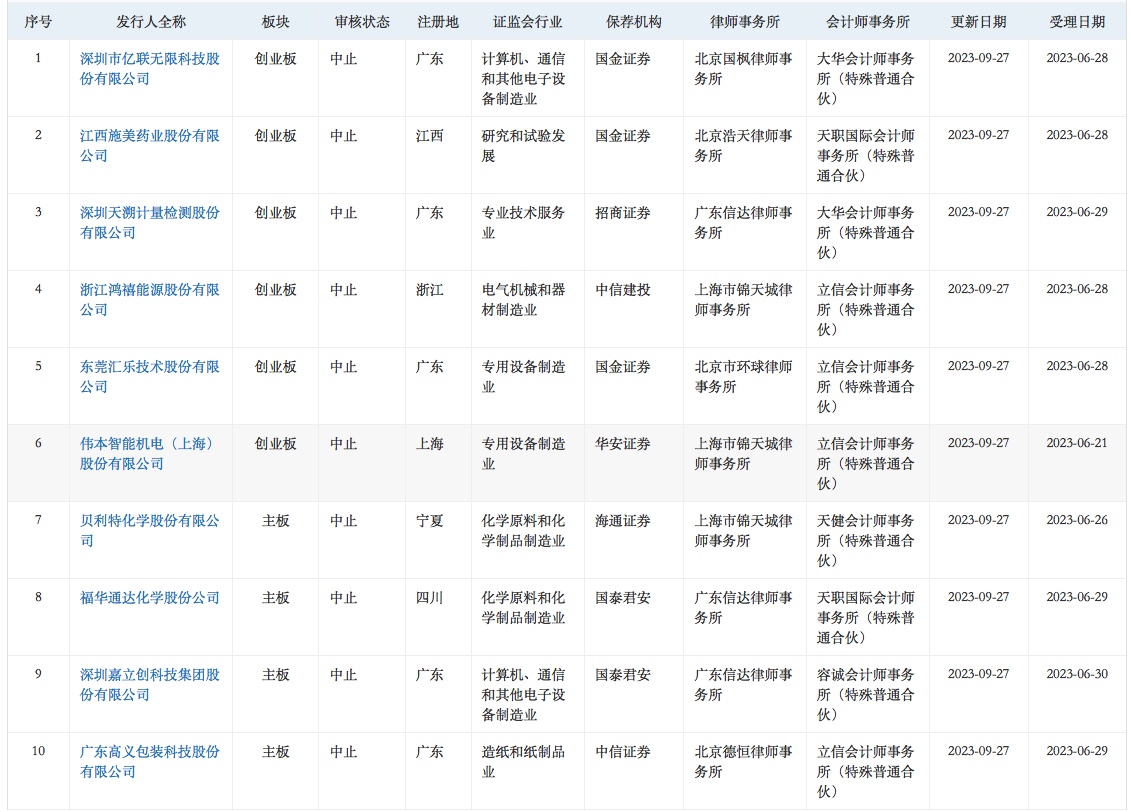Screen dimensions: 1131x812
Task: Click the 注册地 column header
Action: click(x=438, y=22)
